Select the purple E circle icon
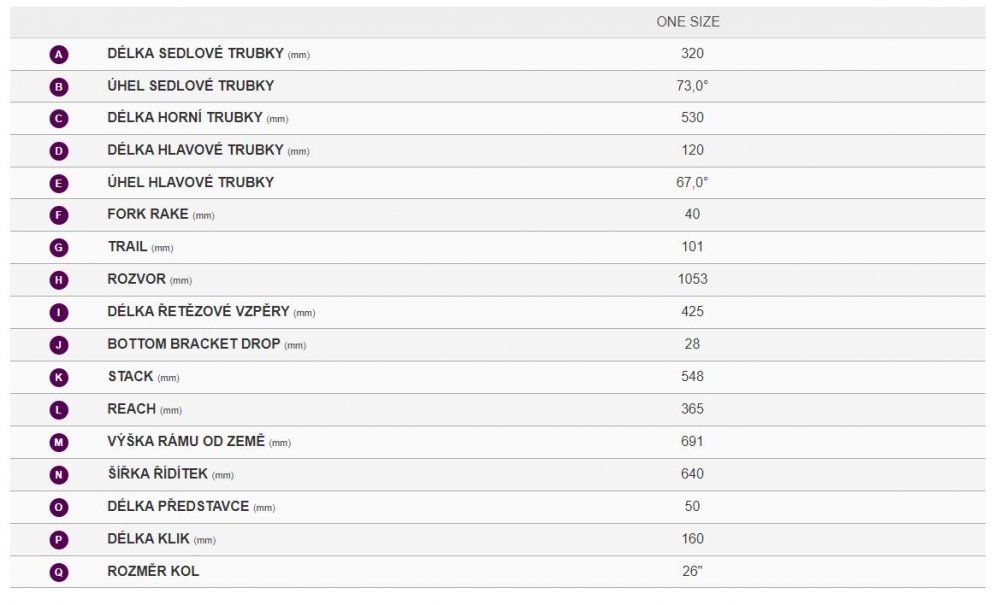 coord(59,184)
